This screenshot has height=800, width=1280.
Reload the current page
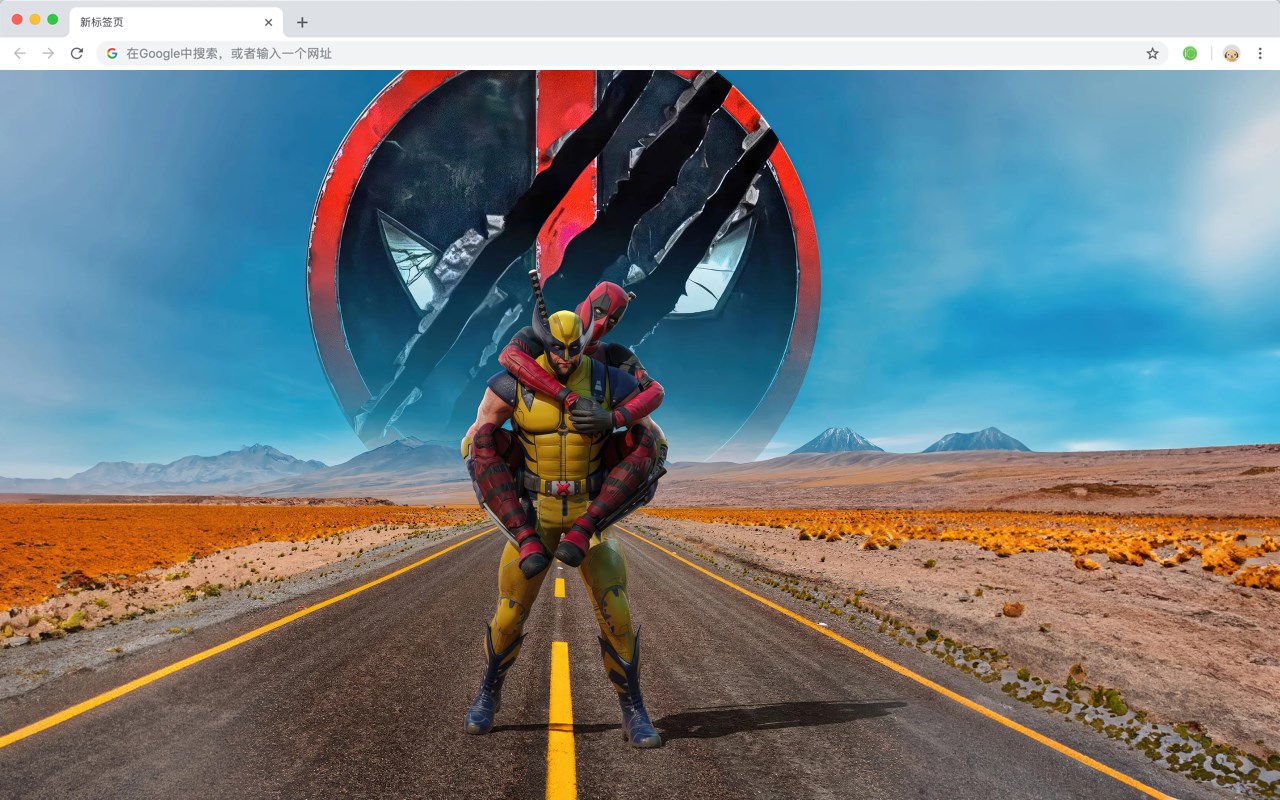tap(76, 53)
